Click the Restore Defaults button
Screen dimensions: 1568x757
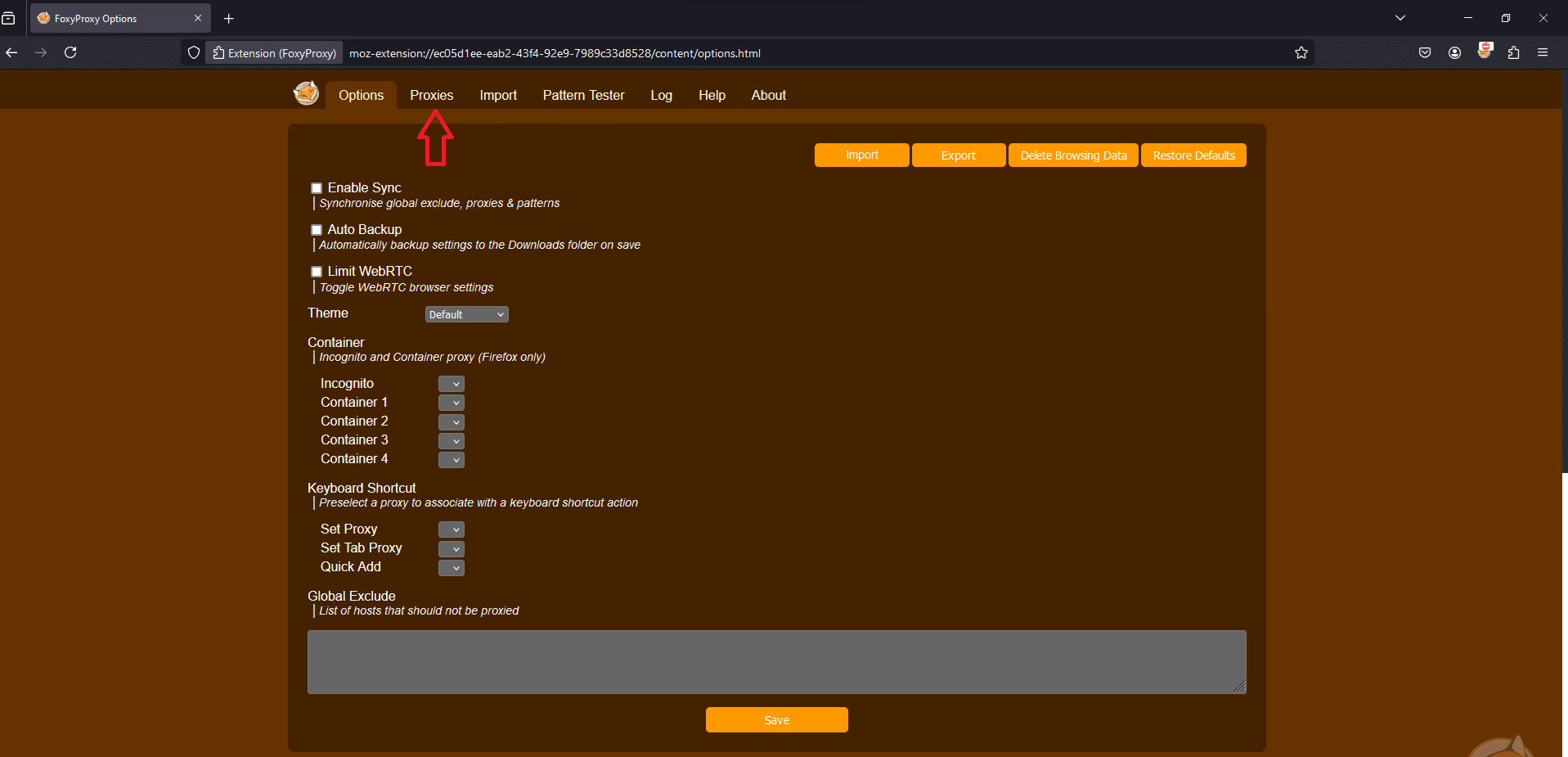(x=1193, y=155)
